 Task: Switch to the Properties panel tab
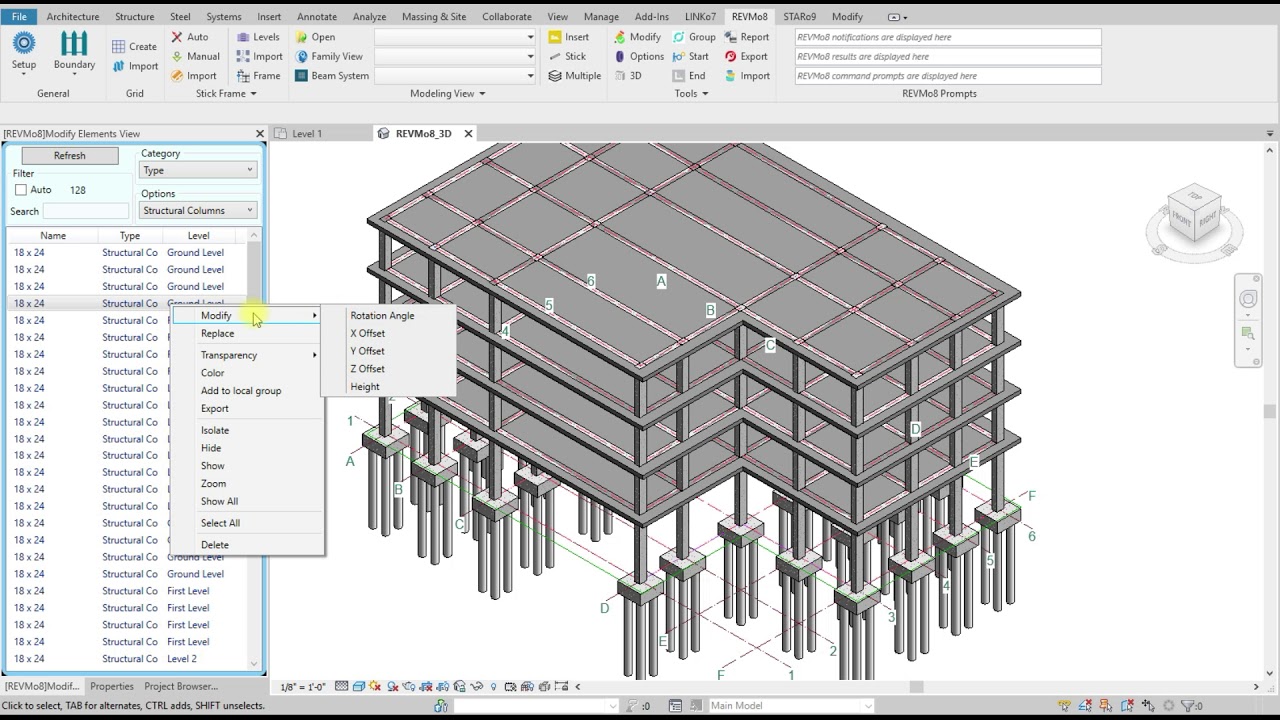click(x=112, y=686)
